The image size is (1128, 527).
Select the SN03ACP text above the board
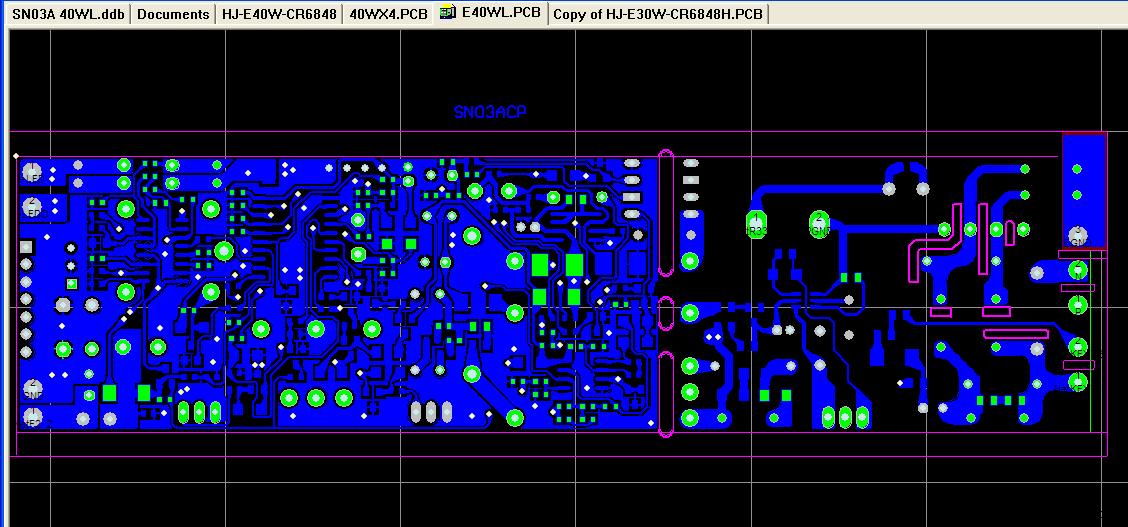coord(489,112)
